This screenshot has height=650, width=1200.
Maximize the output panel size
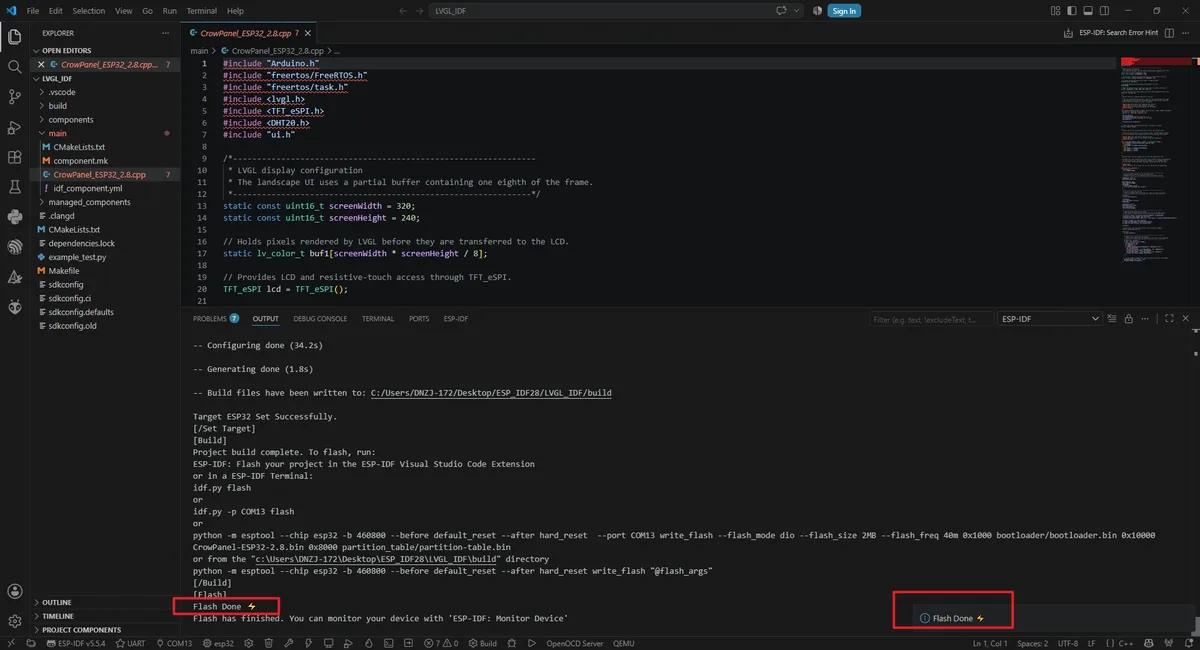[x=1169, y=319]
